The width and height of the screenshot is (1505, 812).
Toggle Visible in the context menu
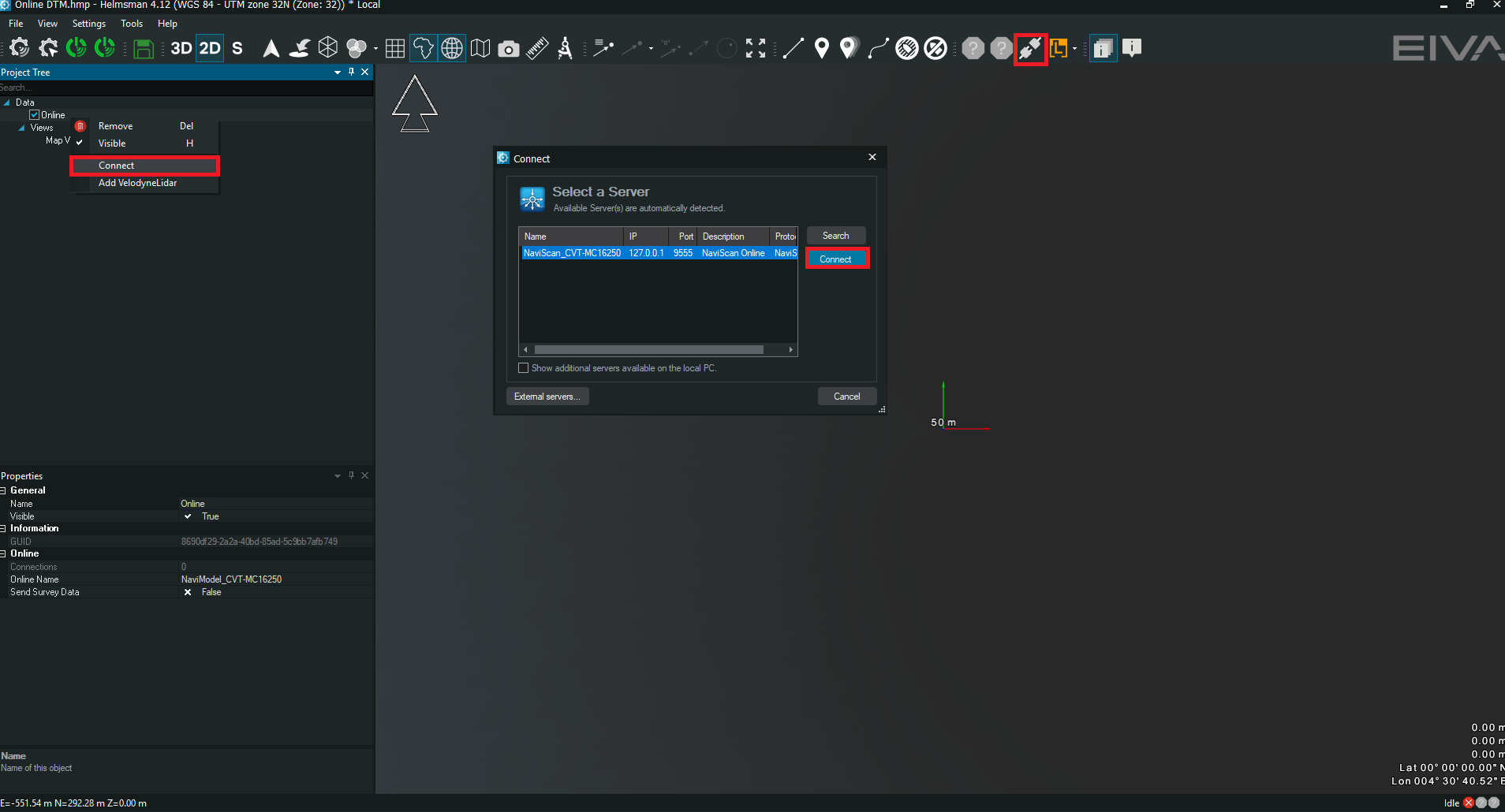tap(145, 143)
